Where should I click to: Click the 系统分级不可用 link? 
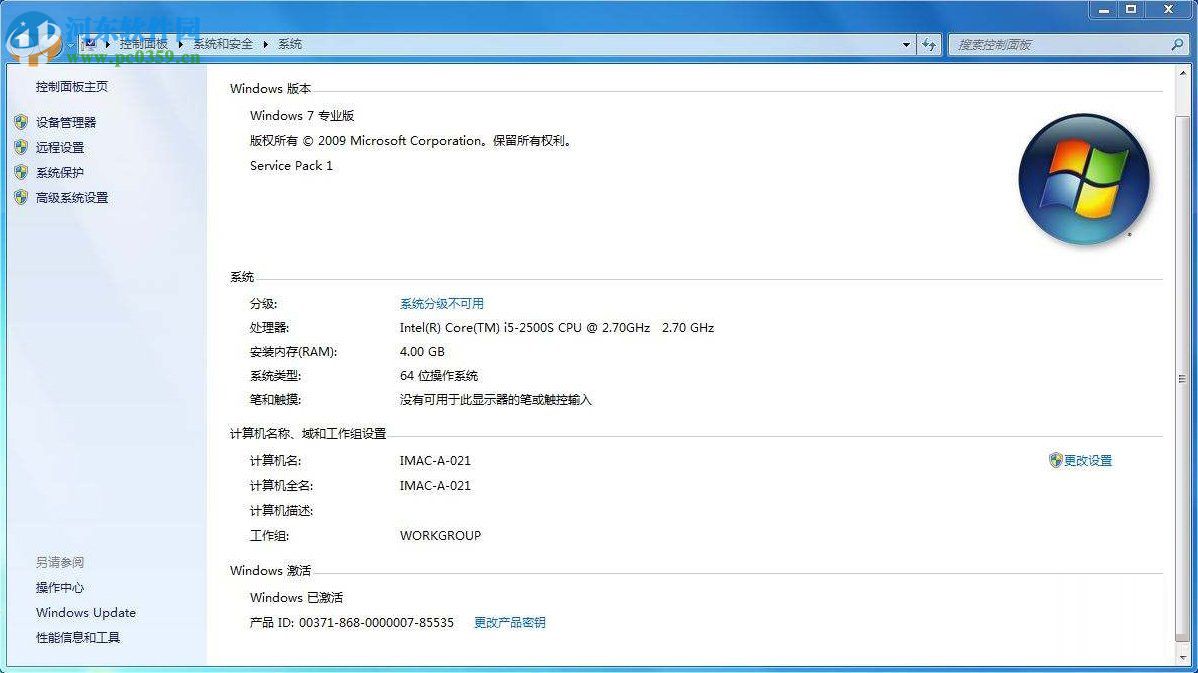click(443, 304)
